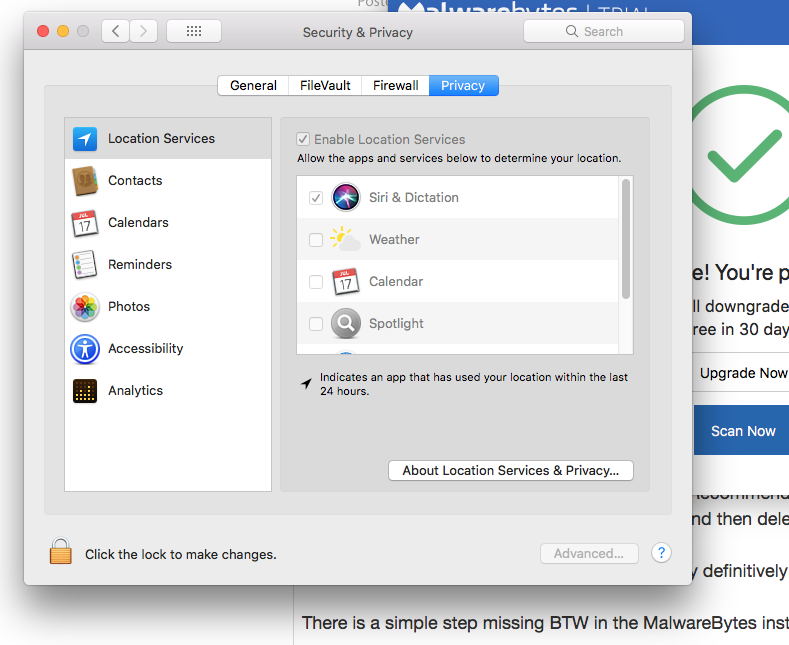789x645 pixels.
Task: Click the Location Services arrow icon in sidebar
Action: (x=85, y=139)
